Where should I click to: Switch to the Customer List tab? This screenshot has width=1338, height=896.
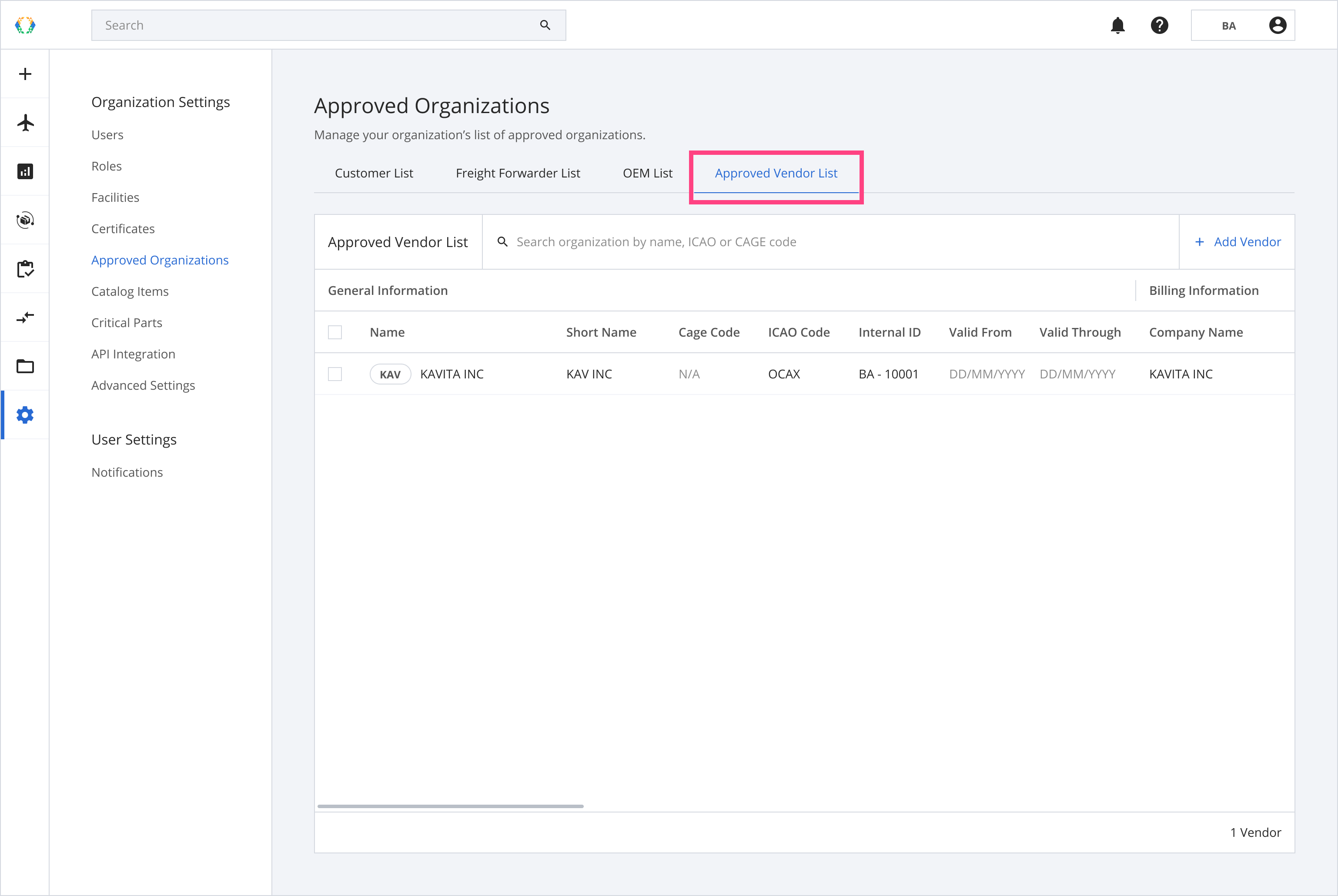coord(374,173)
